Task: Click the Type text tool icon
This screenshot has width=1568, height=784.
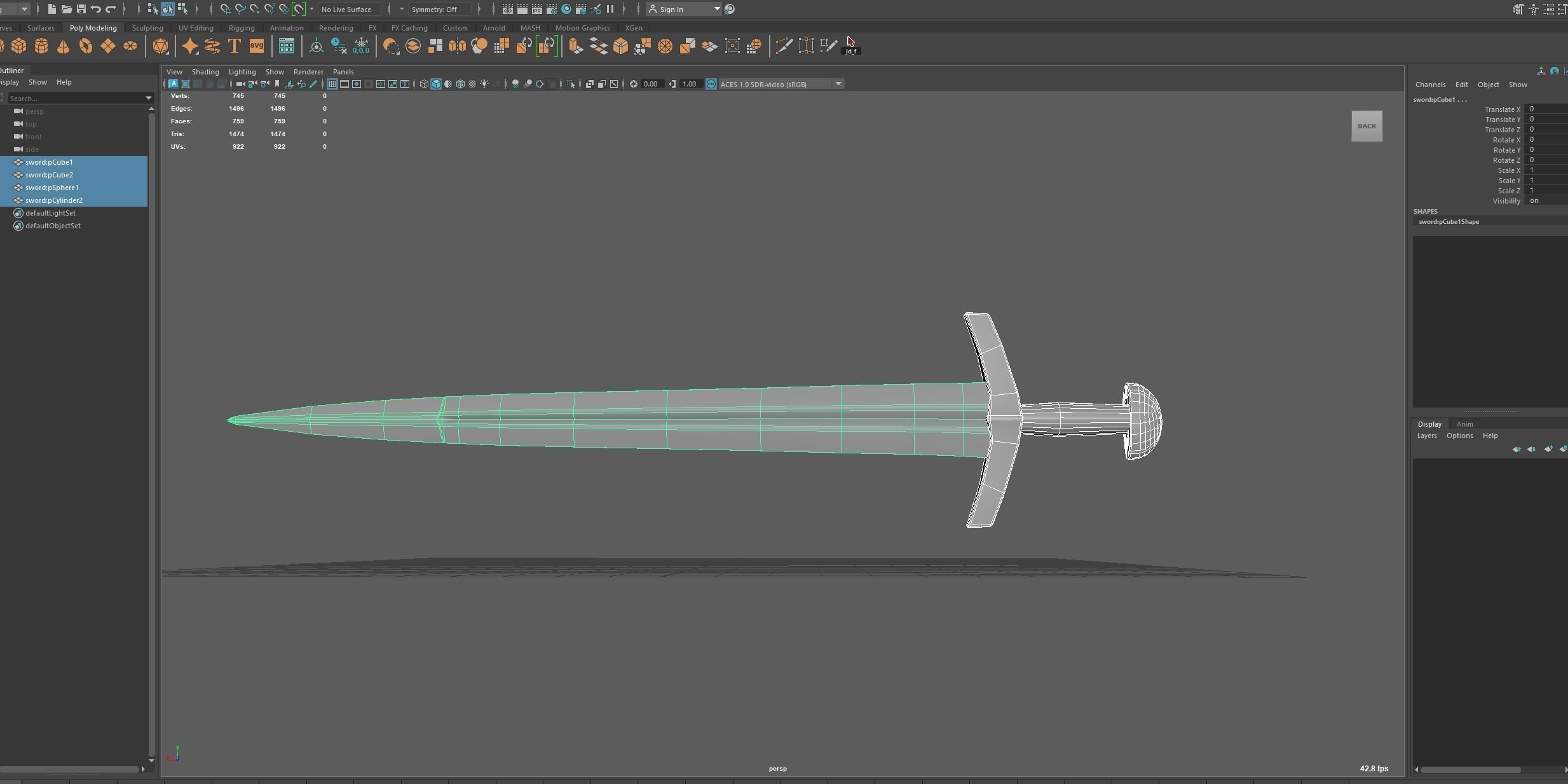Action: click(x=234, y=46)
